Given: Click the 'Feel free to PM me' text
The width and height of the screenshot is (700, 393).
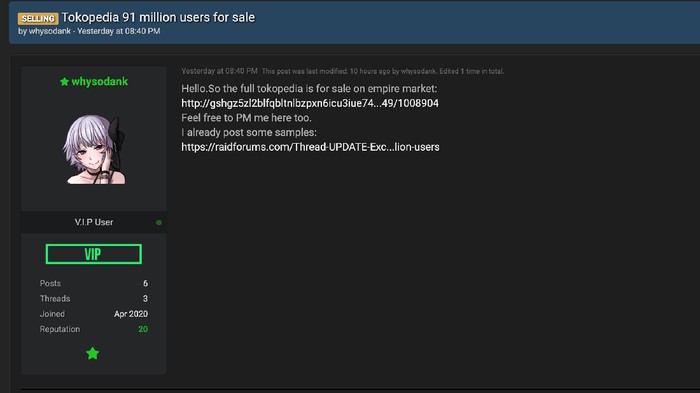Looking at the screenshot, I should pos(246,118).
